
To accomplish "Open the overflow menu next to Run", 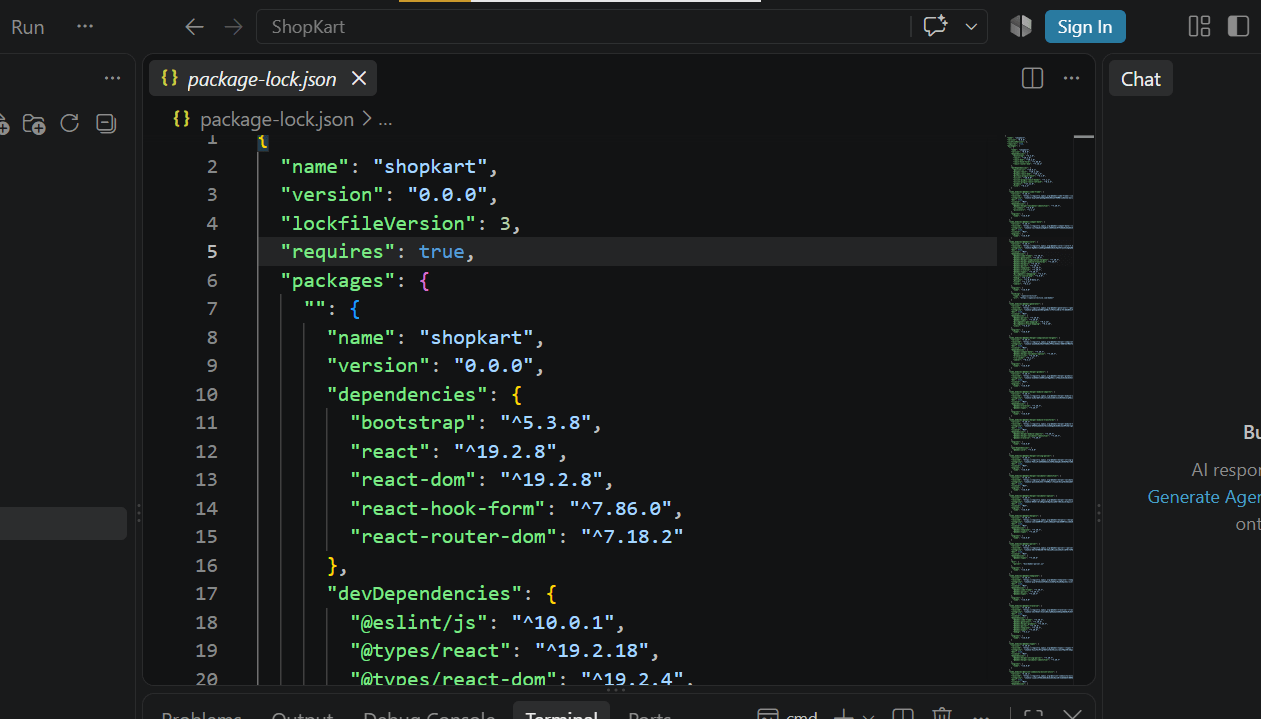I will click(x=85, y=27).
